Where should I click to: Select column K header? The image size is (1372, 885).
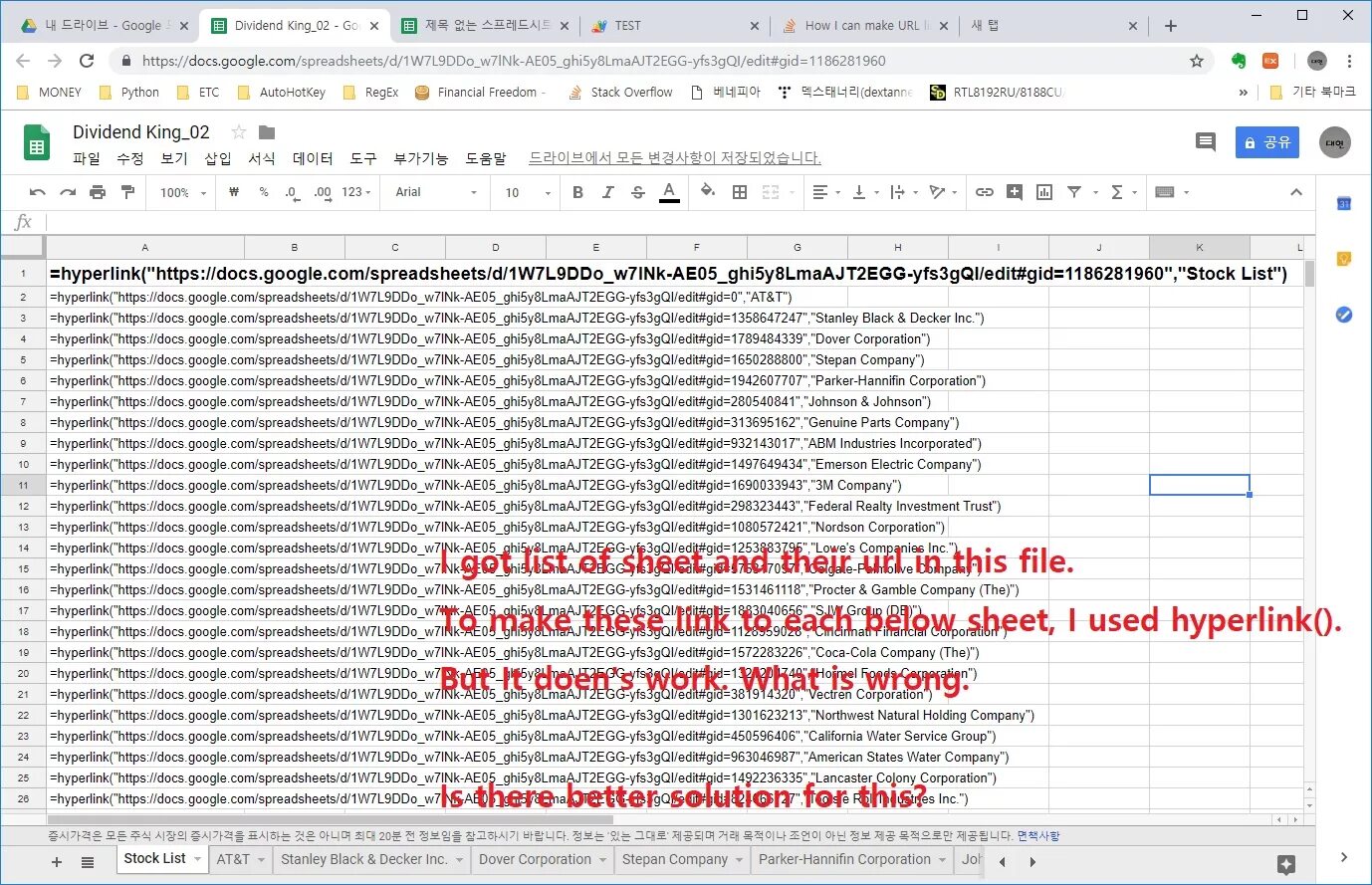(x=1199, y=247)
